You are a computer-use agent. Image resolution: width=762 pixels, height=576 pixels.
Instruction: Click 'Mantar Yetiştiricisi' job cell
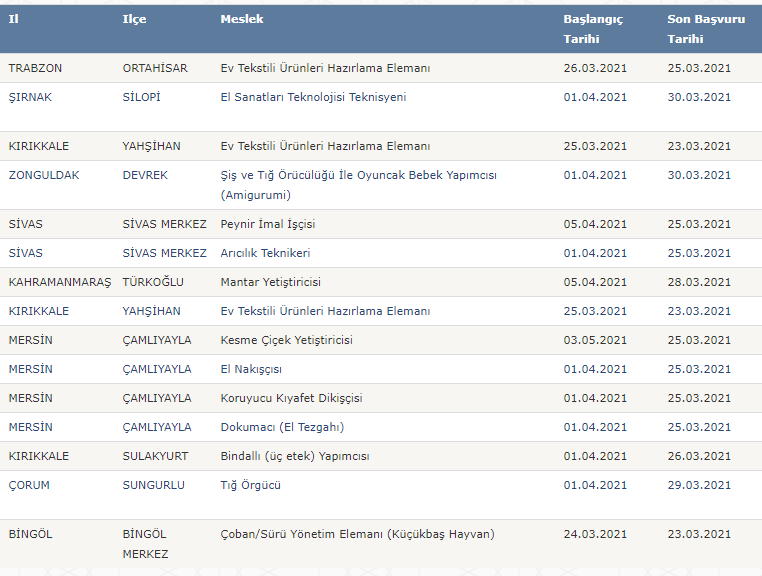click(271, 282)
